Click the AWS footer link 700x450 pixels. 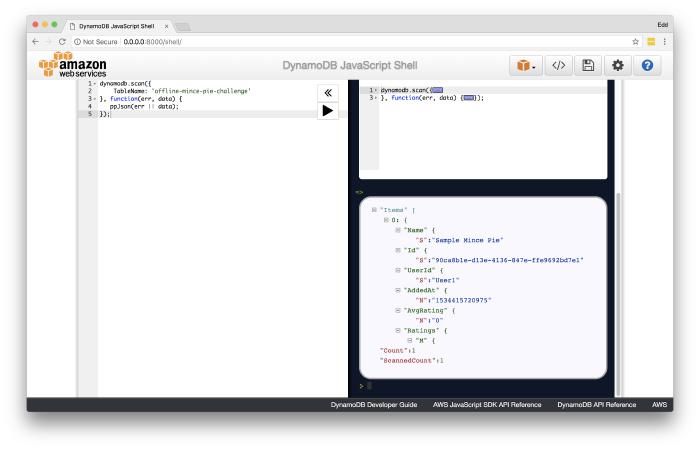click(659, 404)
